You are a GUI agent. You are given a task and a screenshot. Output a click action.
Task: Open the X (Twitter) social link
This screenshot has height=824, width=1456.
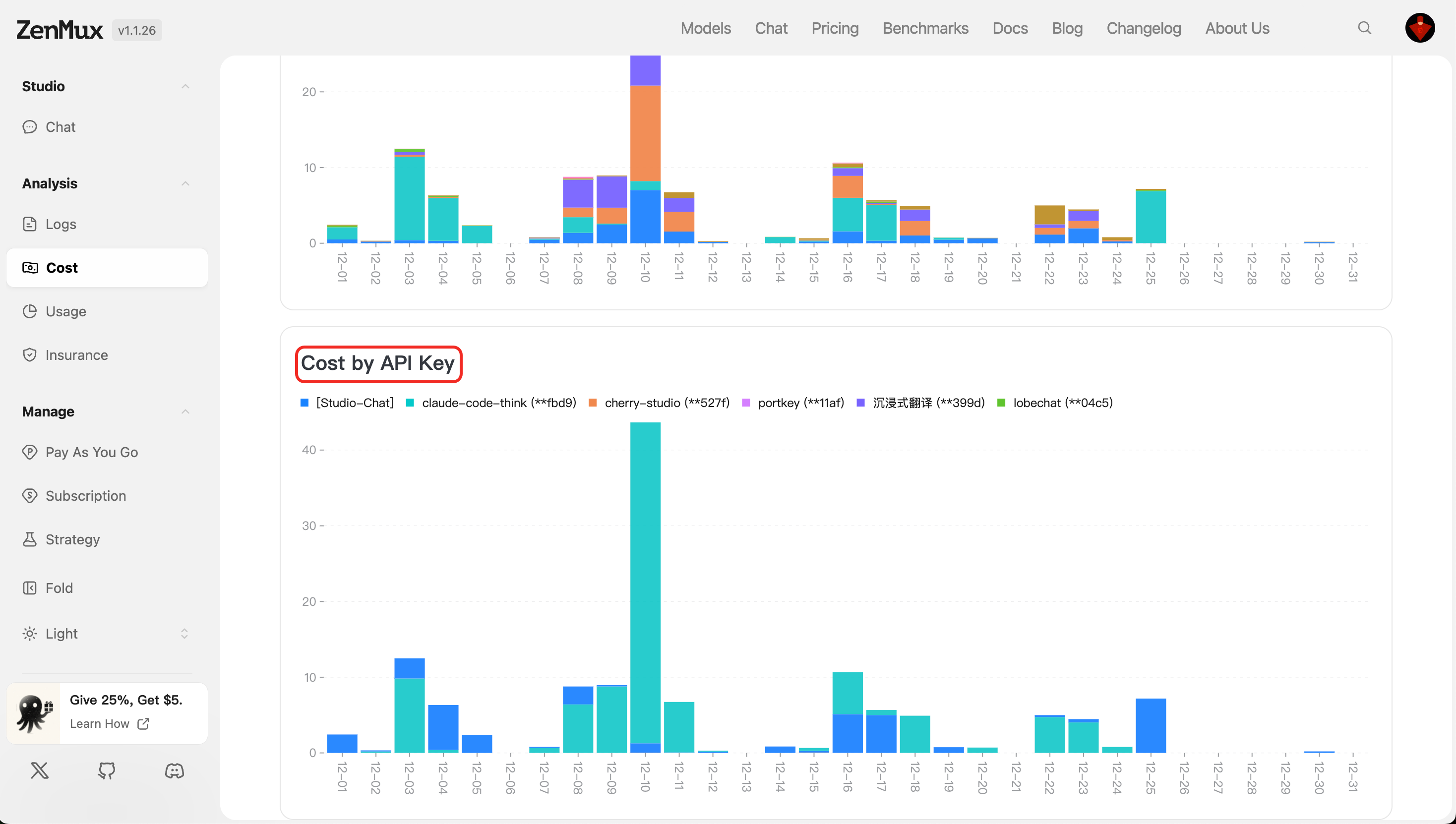[x=40, y=770]
